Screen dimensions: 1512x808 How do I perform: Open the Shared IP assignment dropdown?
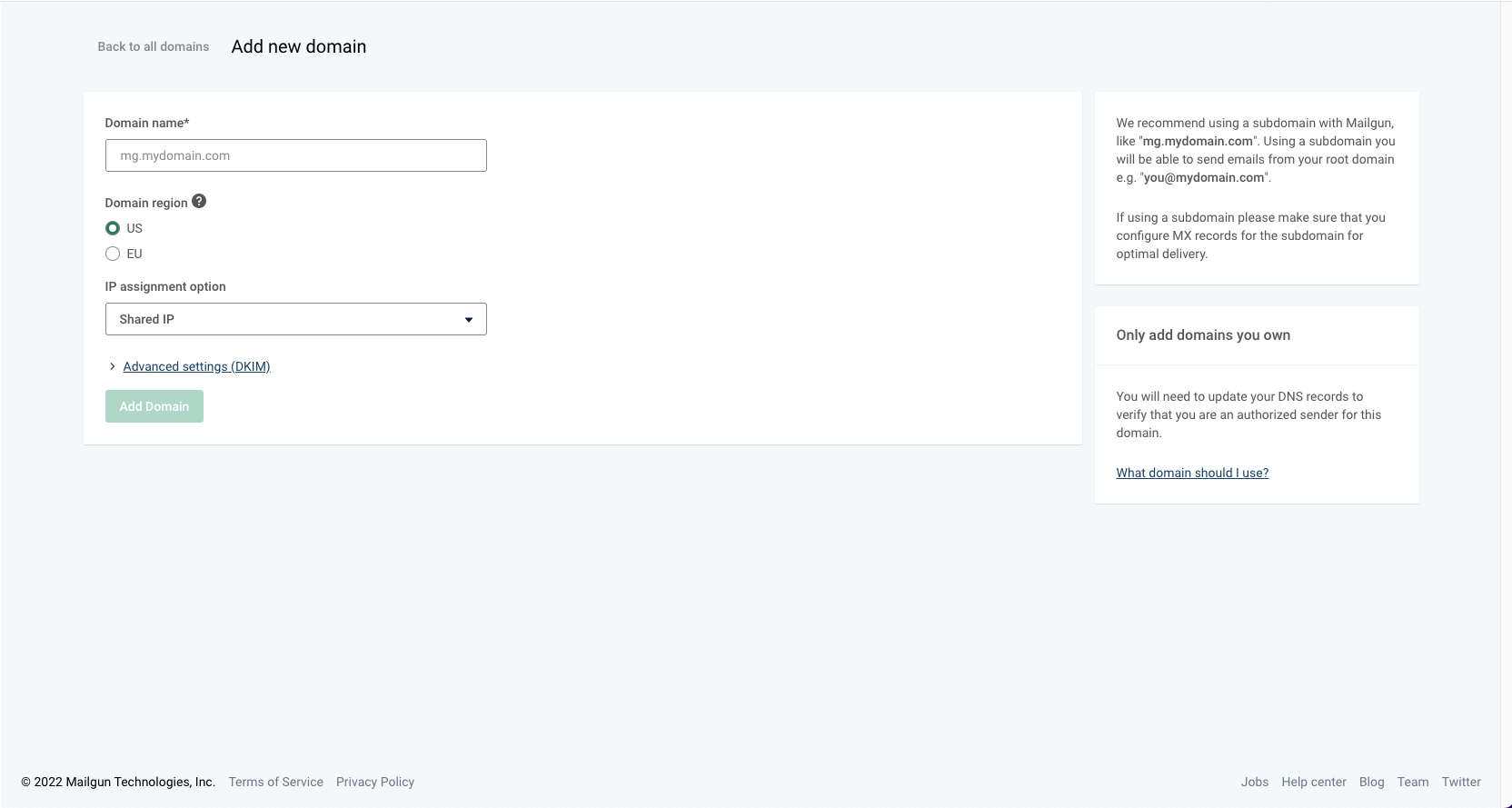tap(295, 319)
